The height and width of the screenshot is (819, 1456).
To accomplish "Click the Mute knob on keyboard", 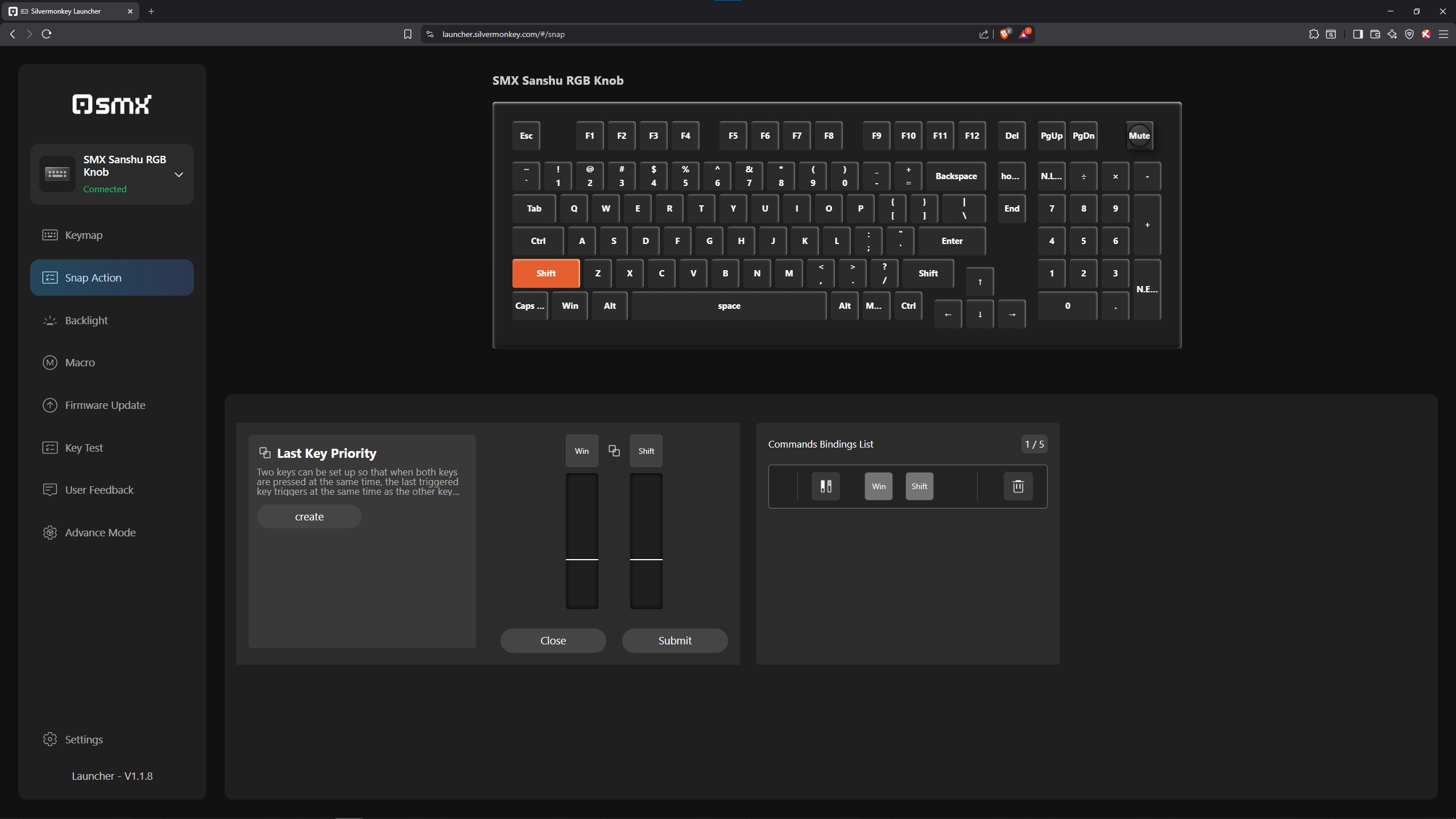I will click(x=1139, y=136).
